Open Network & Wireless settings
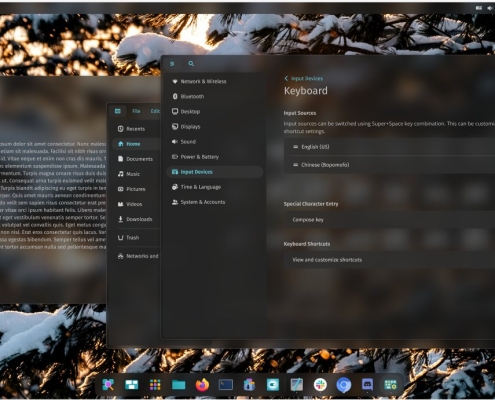 pyautogui.click(x=214, y=81)
